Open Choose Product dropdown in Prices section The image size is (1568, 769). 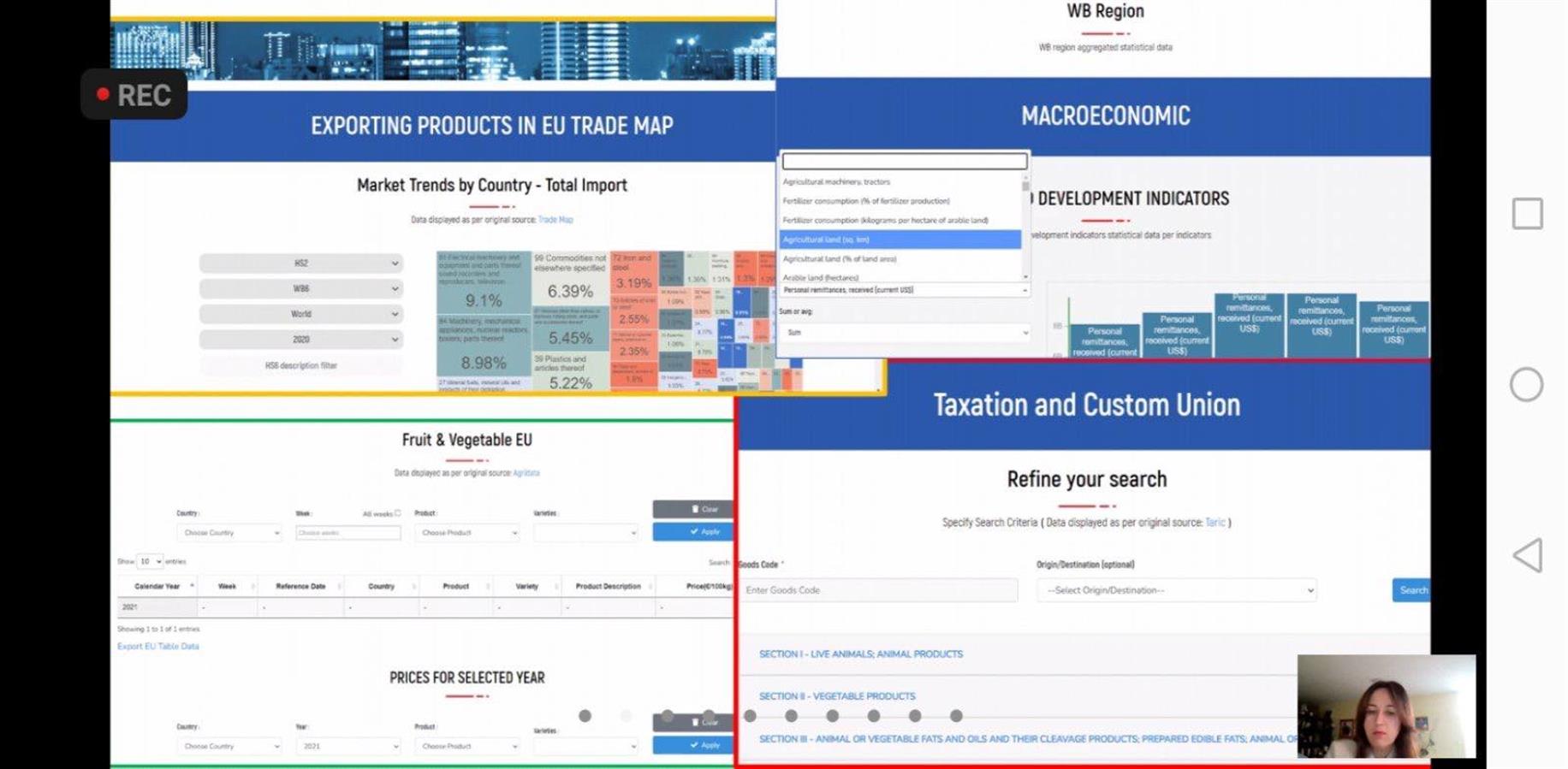[x=467, y=747]
